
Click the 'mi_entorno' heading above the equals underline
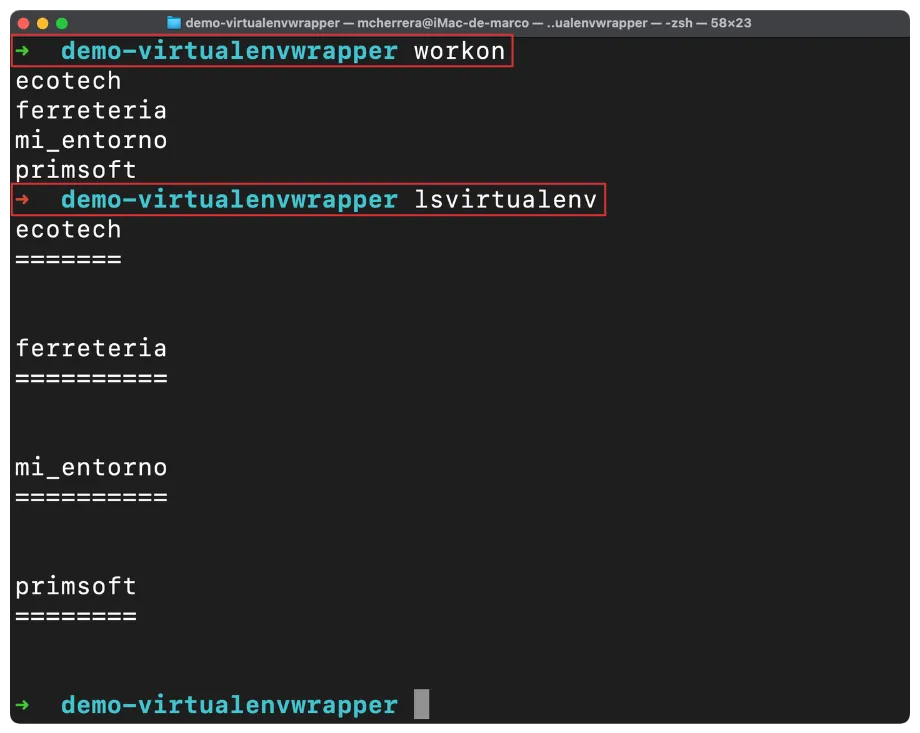91,467
